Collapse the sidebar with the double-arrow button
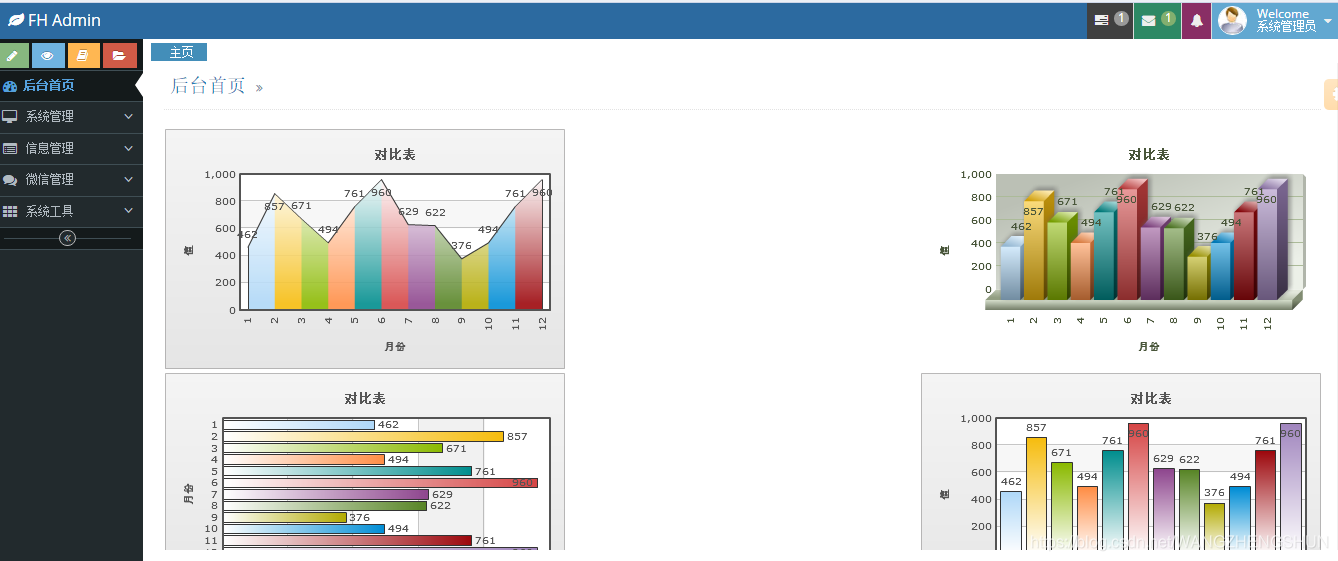Viewport: 1338px width, 561px height. [67, 238]
